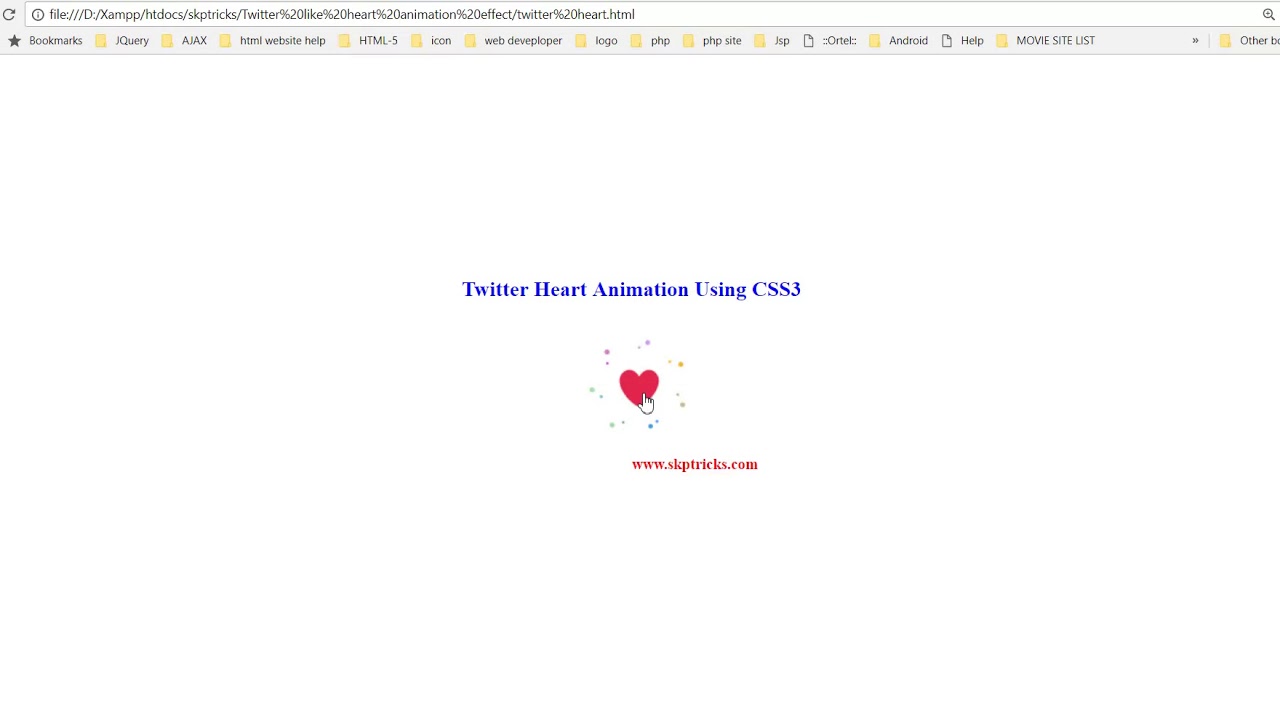Click the red heart like button
The height and width of the screenshot is (720, 1280).
[x=639, y=387]
